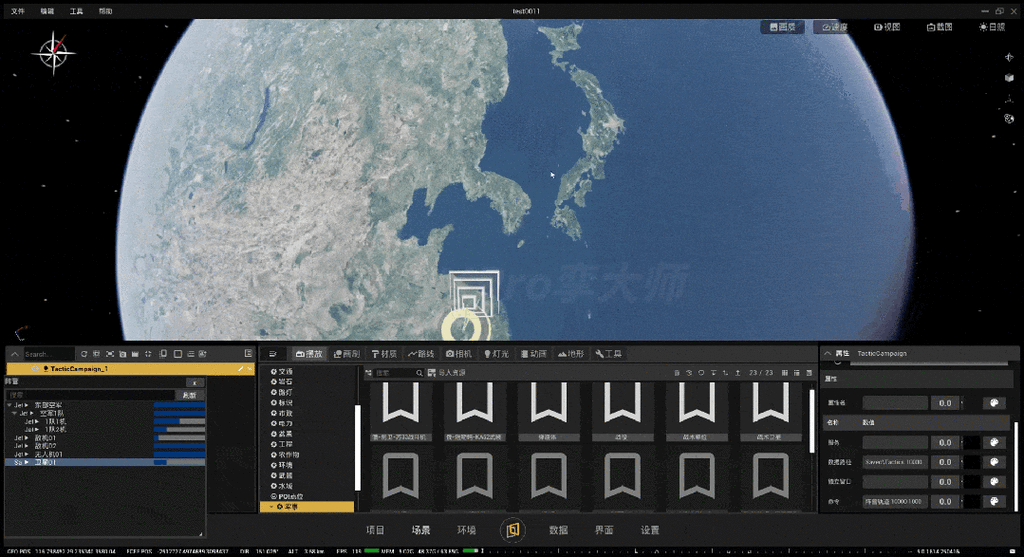Expand the 环境 category in asset tree
Screen dimensions: 1024x557
pos(282,466)
